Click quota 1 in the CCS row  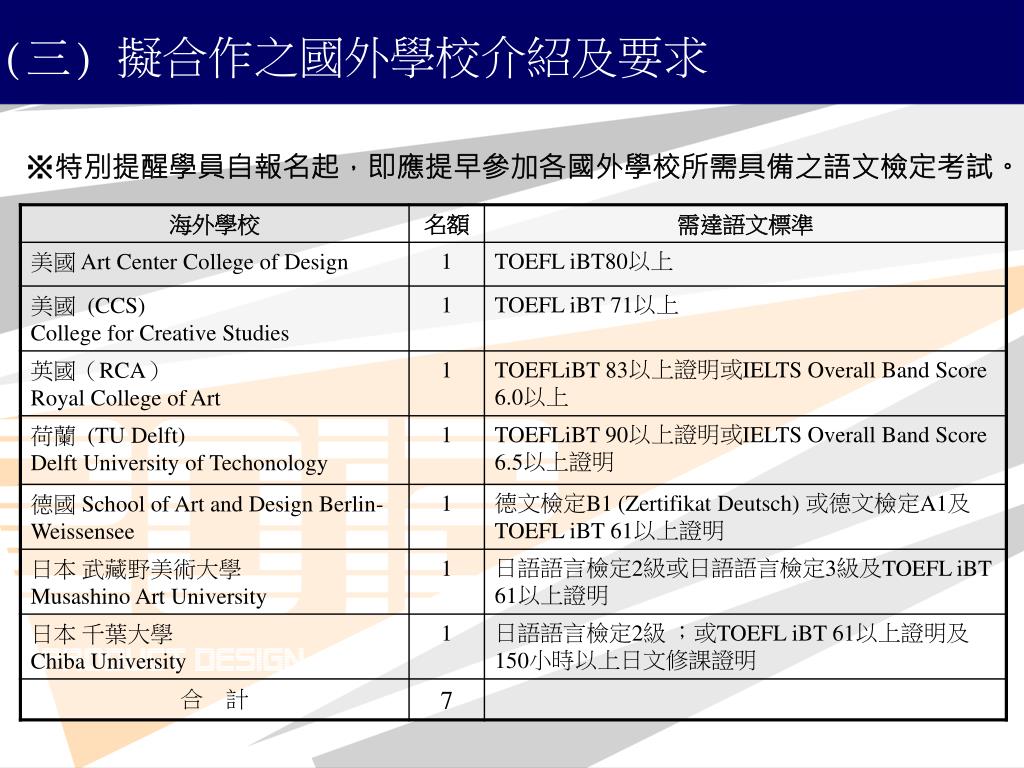[x=447, y=306]
